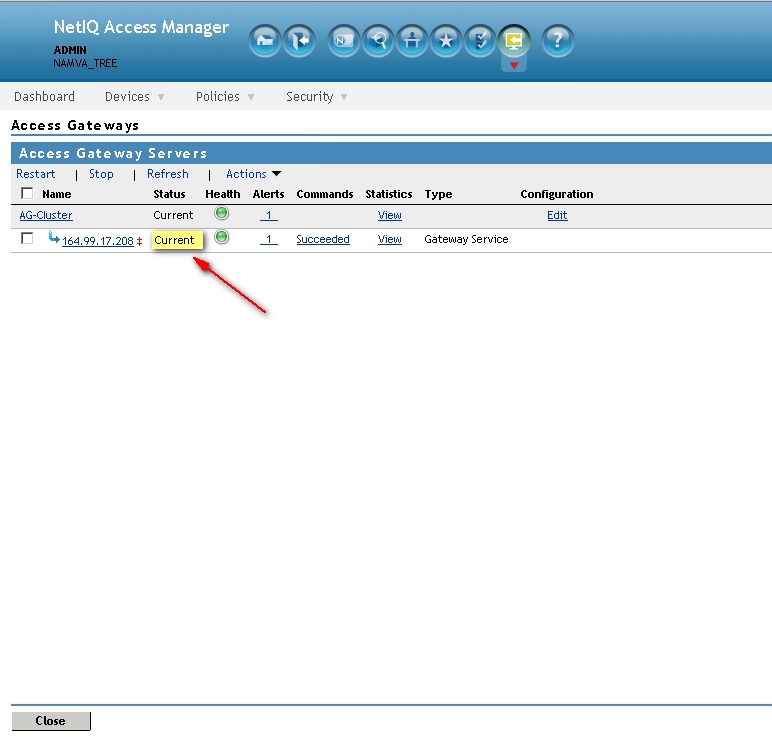Click the NetIQ Access Manager title
The width and height of the screenshot is (772, 753).
(x=141, y=28)
